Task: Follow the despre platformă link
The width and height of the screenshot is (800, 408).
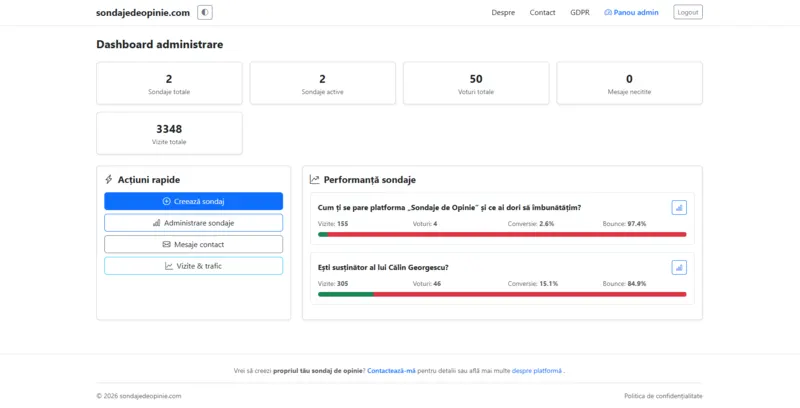Action: tap(537, 371)
